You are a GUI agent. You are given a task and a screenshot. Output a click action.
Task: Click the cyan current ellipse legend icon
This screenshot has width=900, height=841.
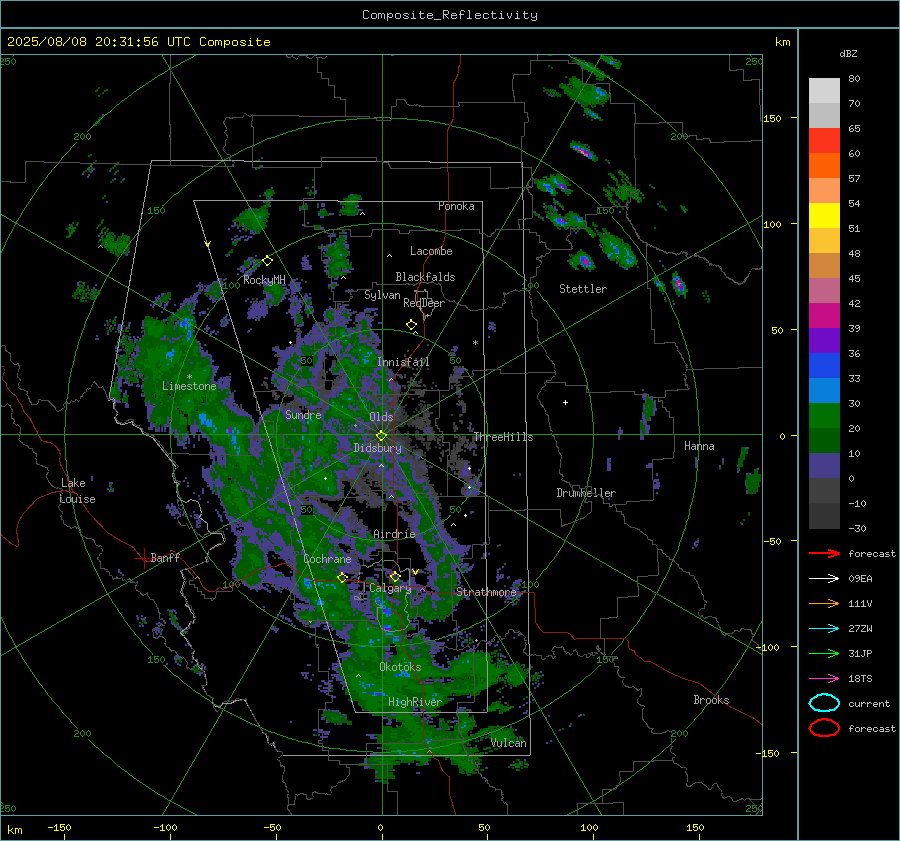(x=824, y=703)
